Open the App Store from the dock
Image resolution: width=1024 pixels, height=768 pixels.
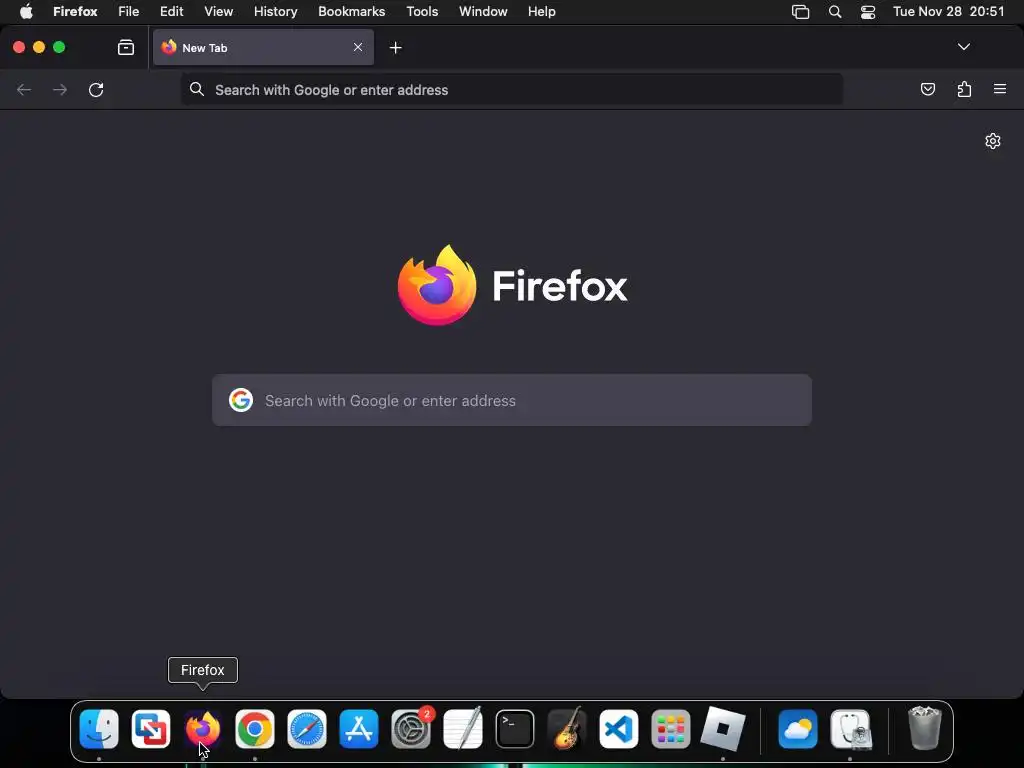pyautogui.click(x=359, y=729)
